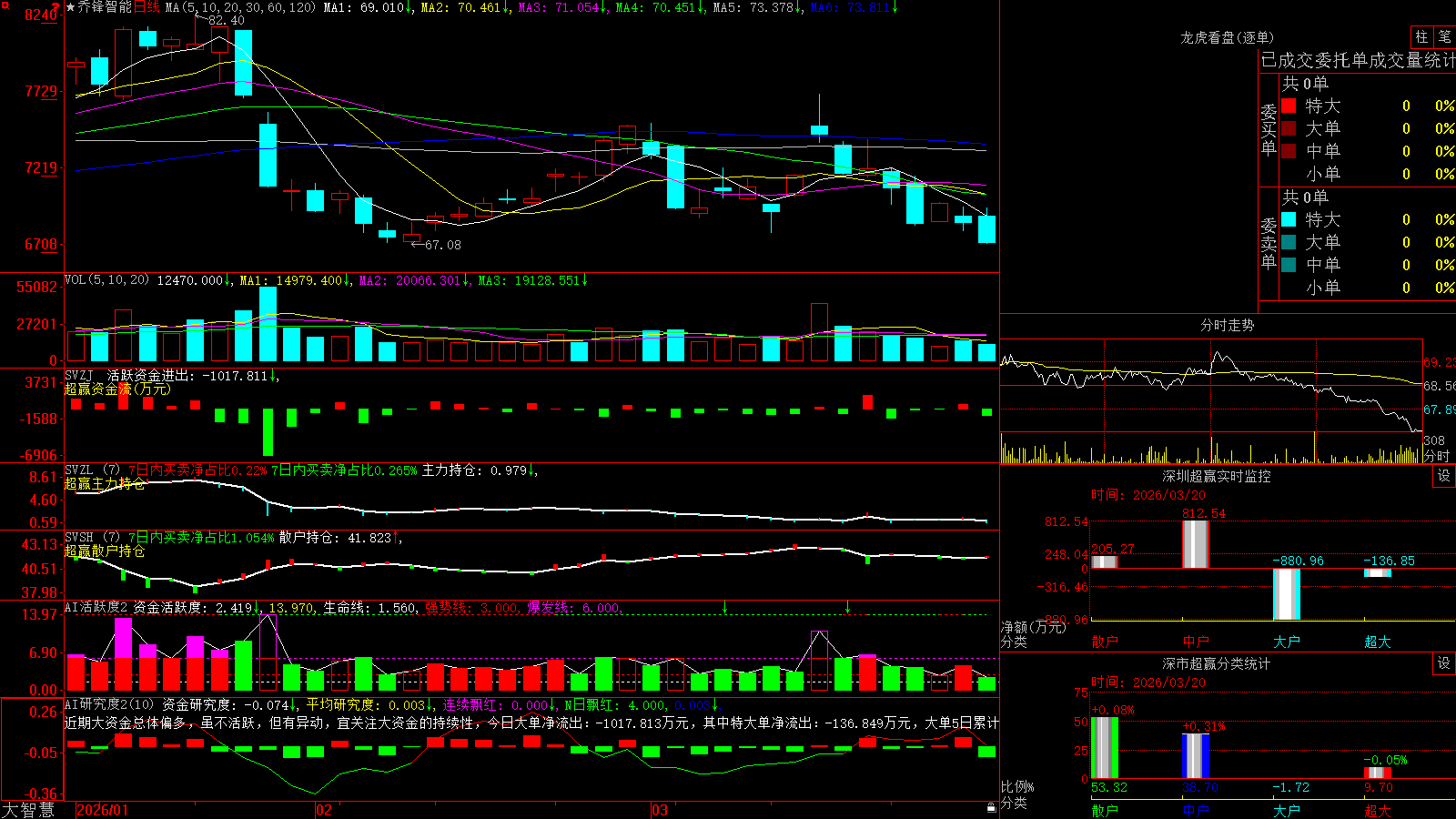The image size is (1456, 819).
Task: Click the red question mark icon above the price axis
Action: [56, 6]
